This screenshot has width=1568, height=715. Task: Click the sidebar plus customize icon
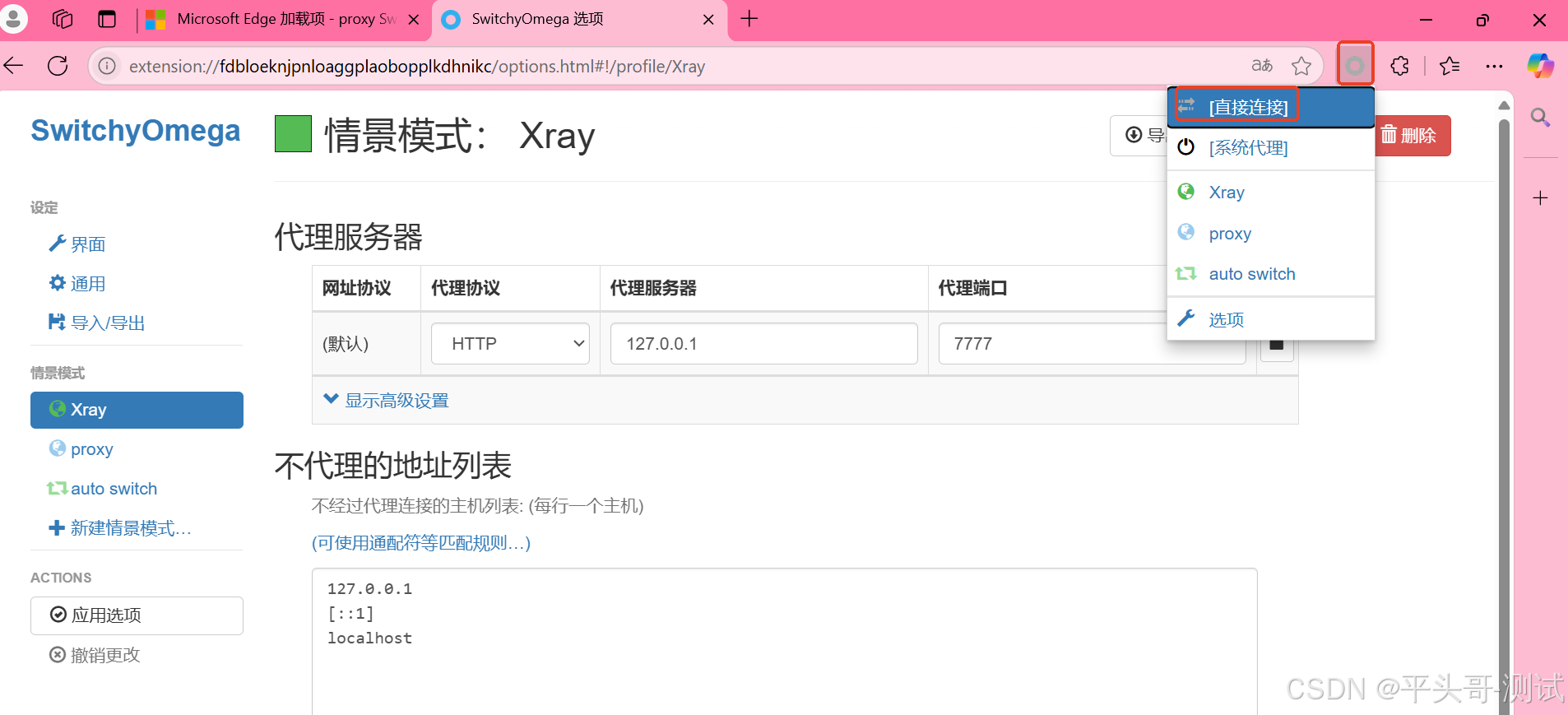[1540, 197]
